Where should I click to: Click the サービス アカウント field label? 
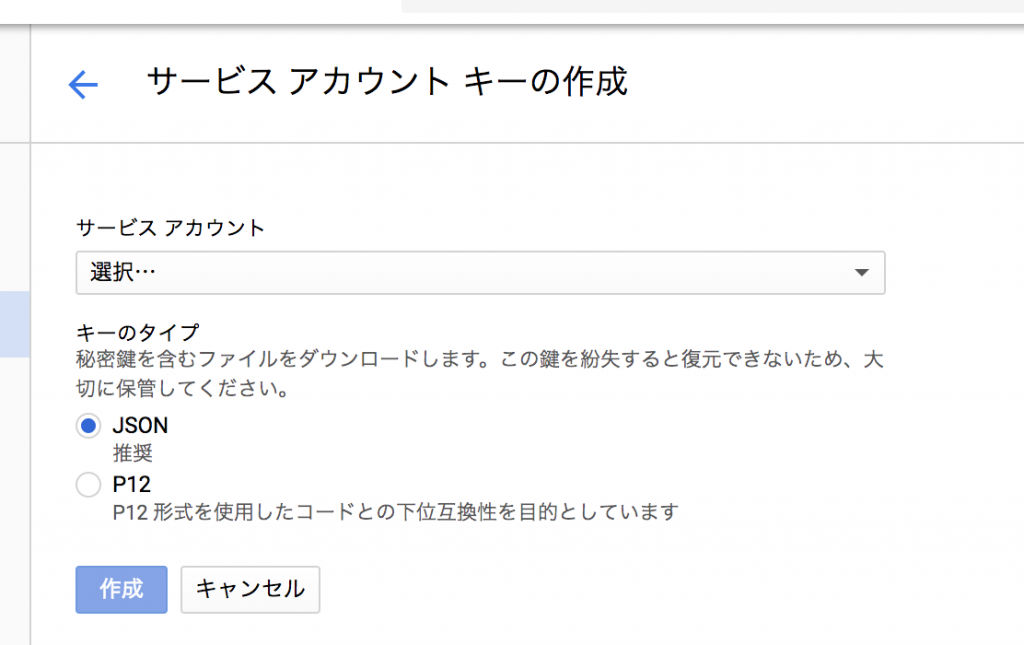(171, 228)
